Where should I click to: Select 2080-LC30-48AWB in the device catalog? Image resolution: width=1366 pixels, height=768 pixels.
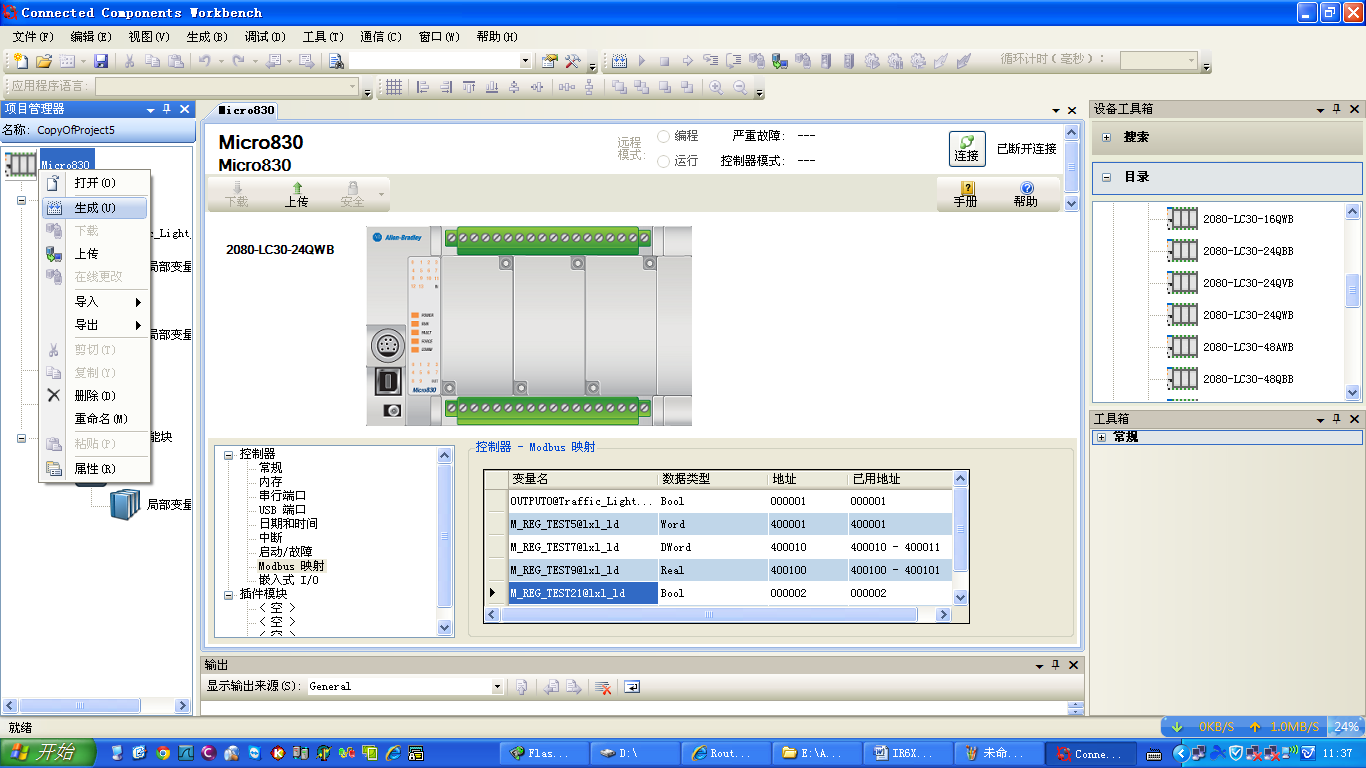click(1247, 347)
